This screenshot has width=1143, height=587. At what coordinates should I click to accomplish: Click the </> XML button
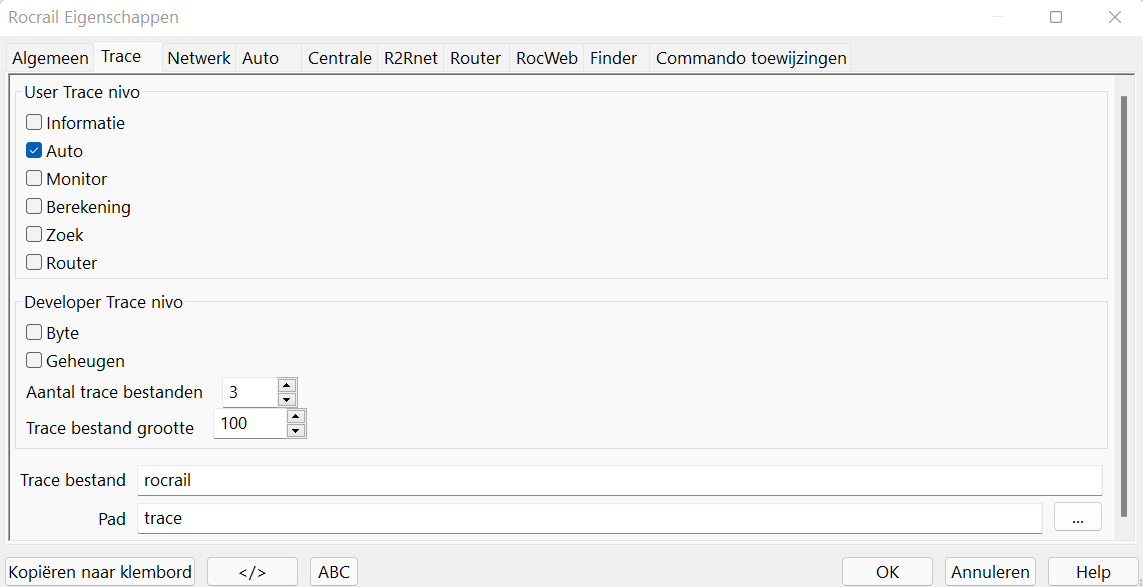252,572
